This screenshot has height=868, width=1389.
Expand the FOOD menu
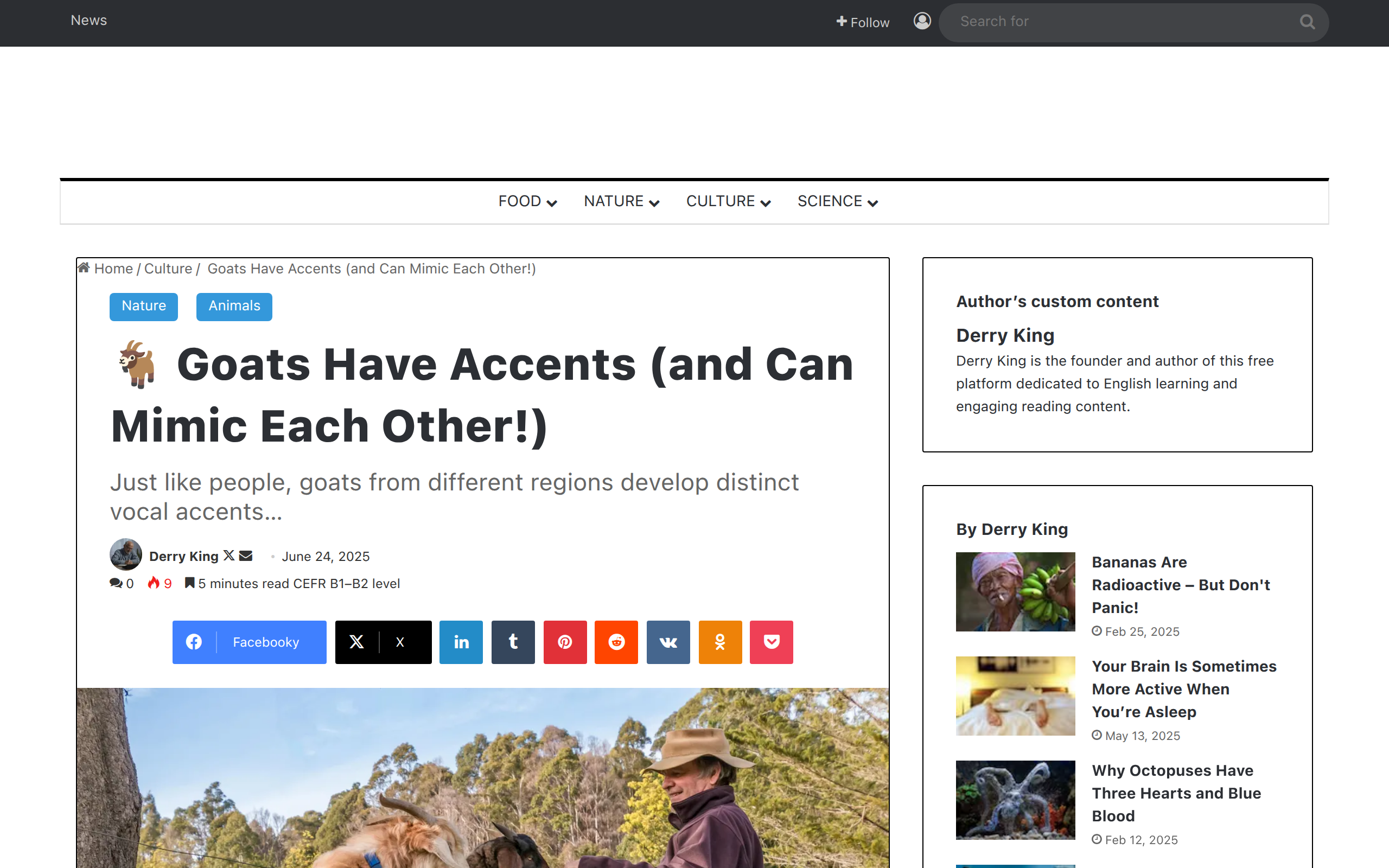[527, 201]
